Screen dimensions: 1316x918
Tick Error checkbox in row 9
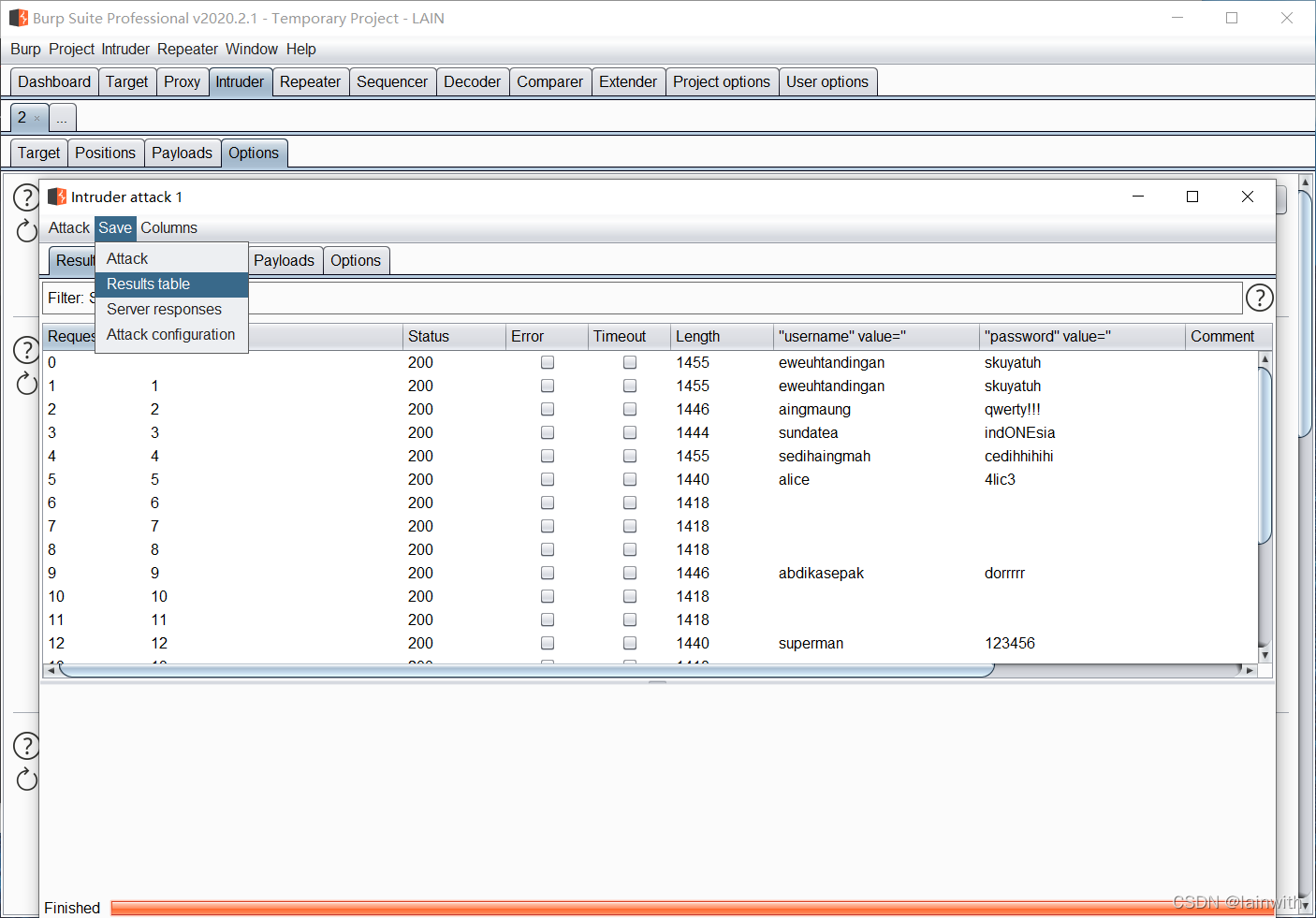(548, 573)
